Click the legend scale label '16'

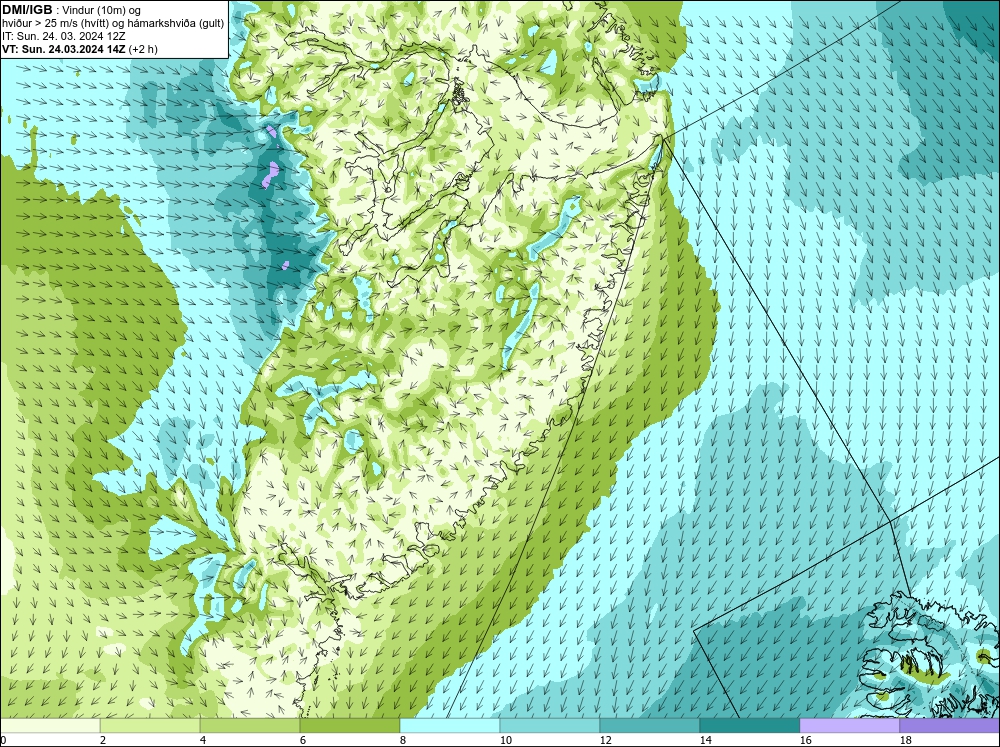805,740
